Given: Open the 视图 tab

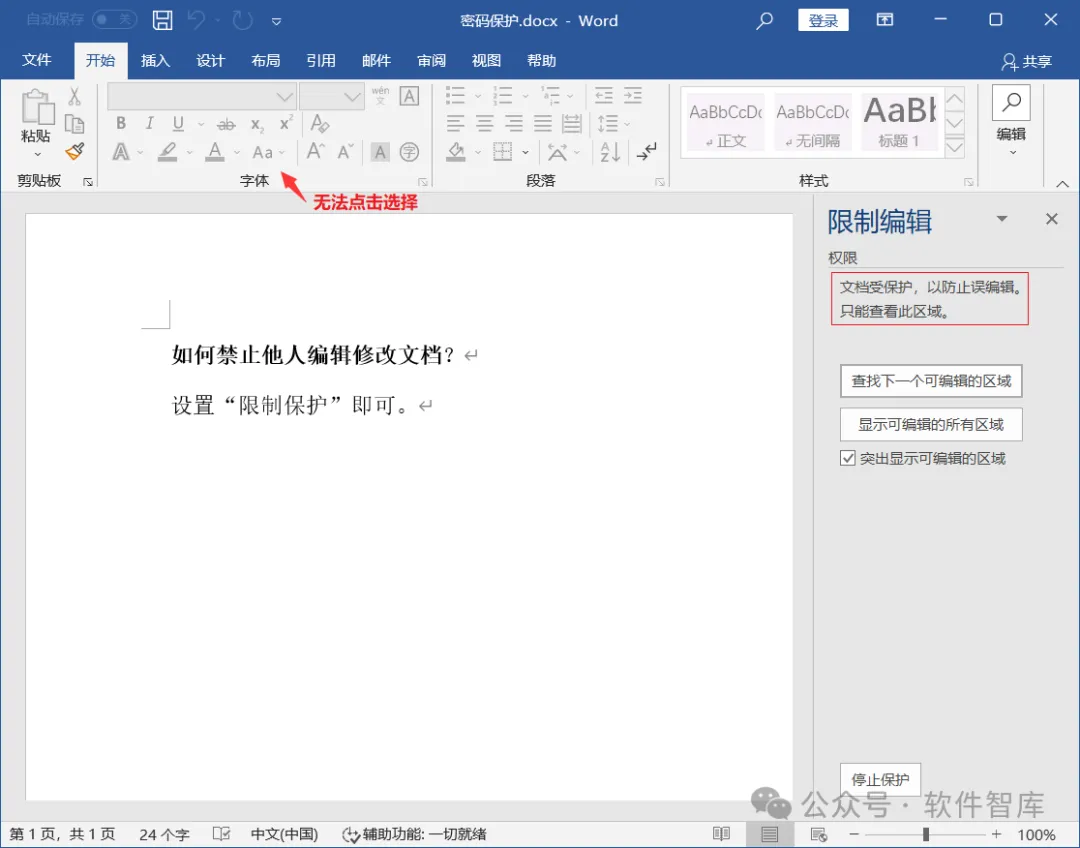Looking at the screenshot, I should [x=486, y=61].
